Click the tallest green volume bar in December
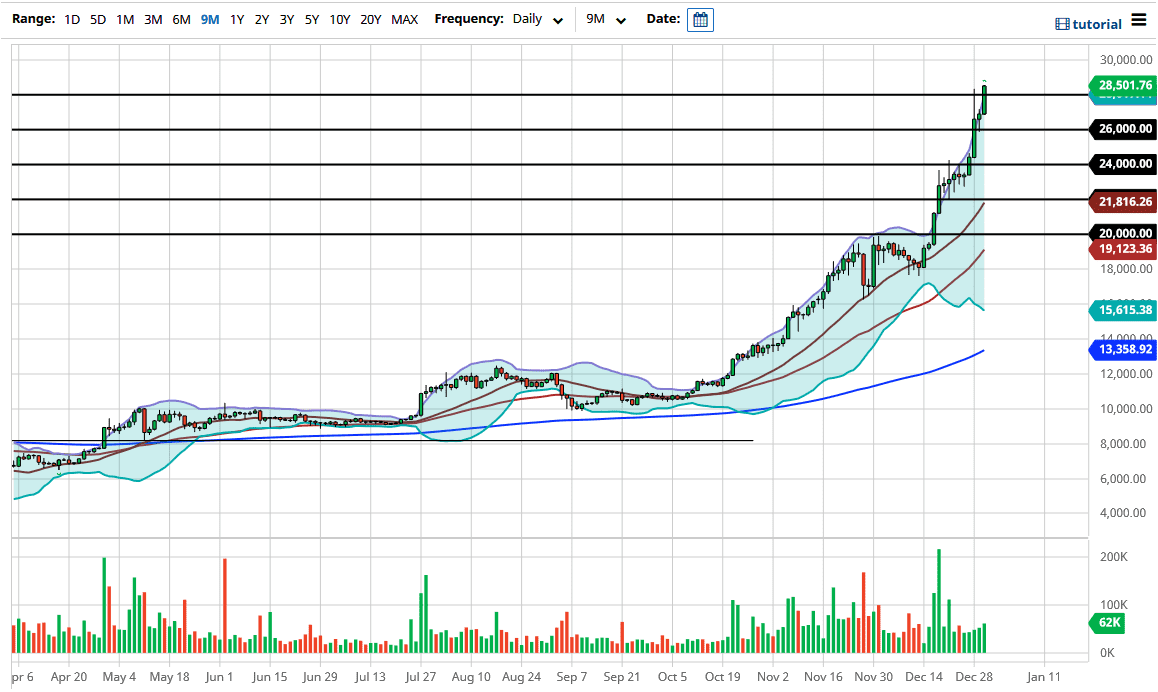The width and height of the screenshot is (1158, 692). tap(938, 600)
